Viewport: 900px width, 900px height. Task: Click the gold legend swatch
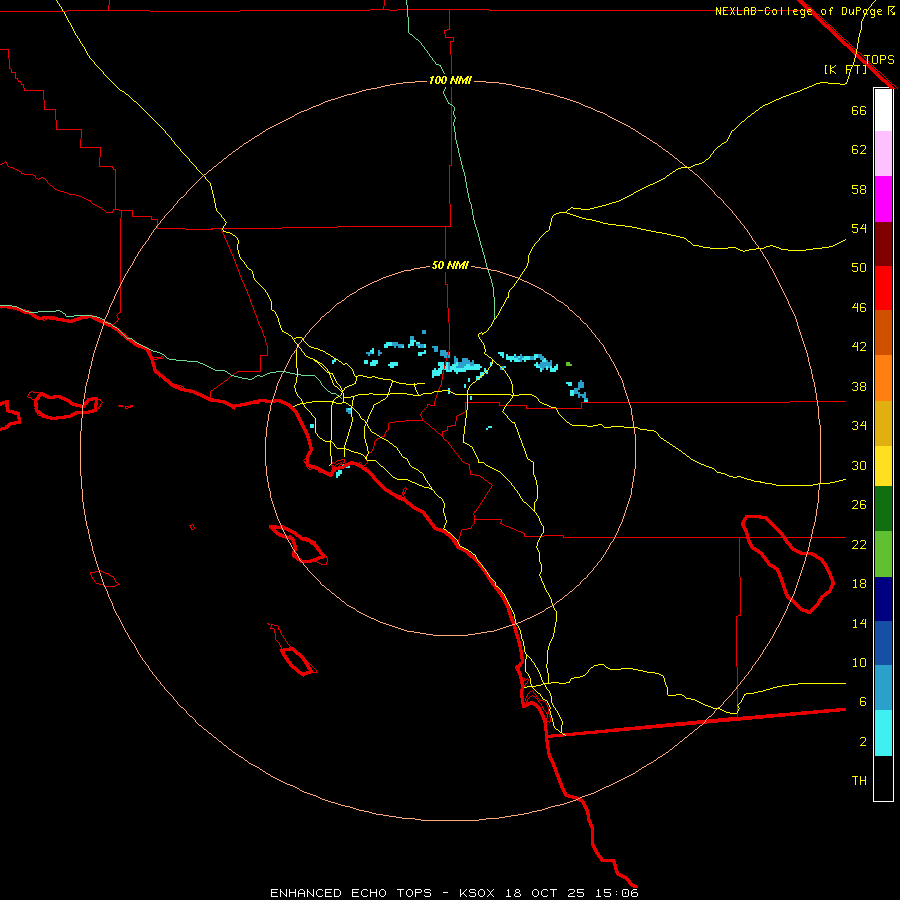pos(883,423)
